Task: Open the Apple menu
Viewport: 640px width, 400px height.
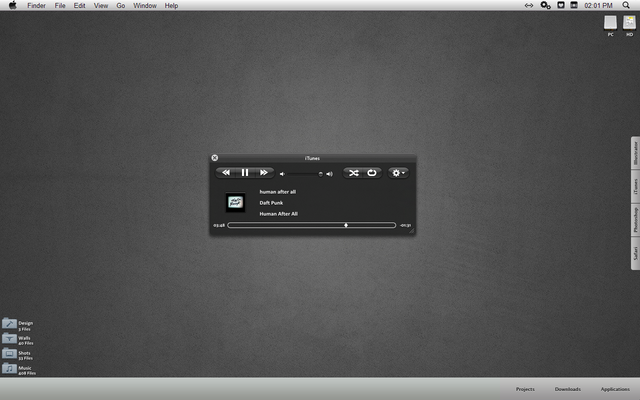Action: (12, 5)
